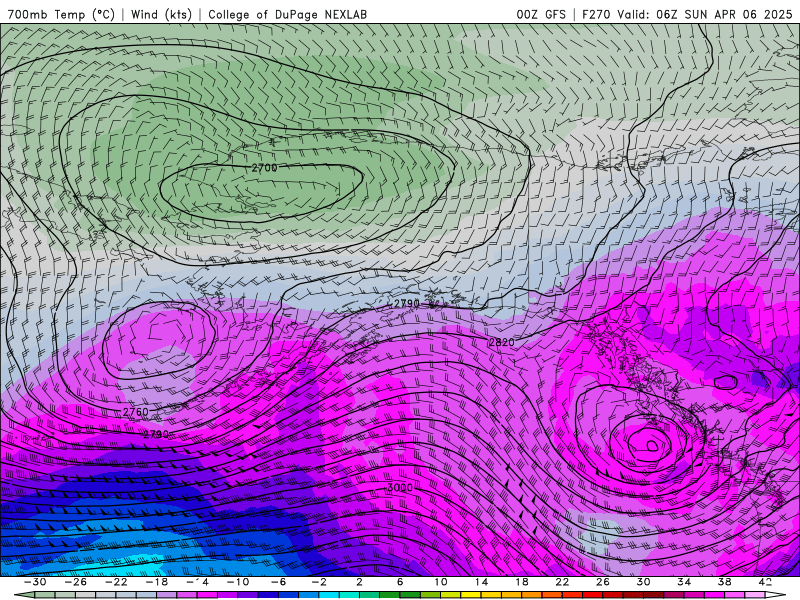Select the 10 legend scale value

click(441, 582)
